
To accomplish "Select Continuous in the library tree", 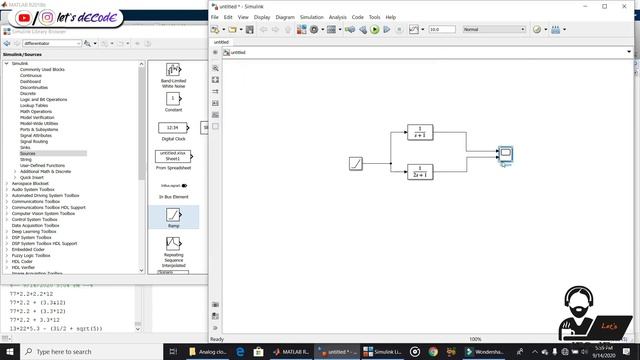I will (31, 76).
